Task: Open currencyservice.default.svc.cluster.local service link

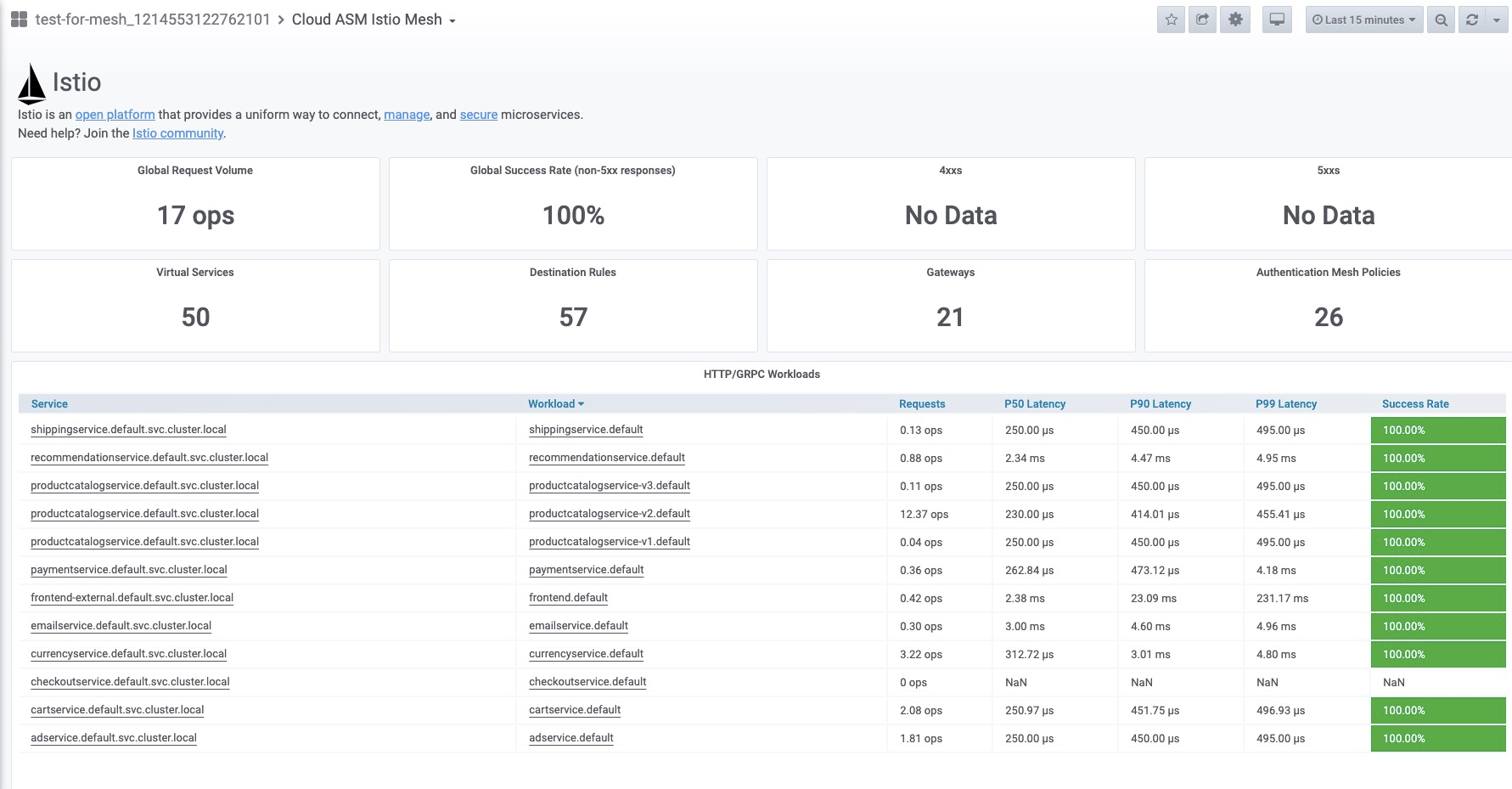Action: click(128, 654)
